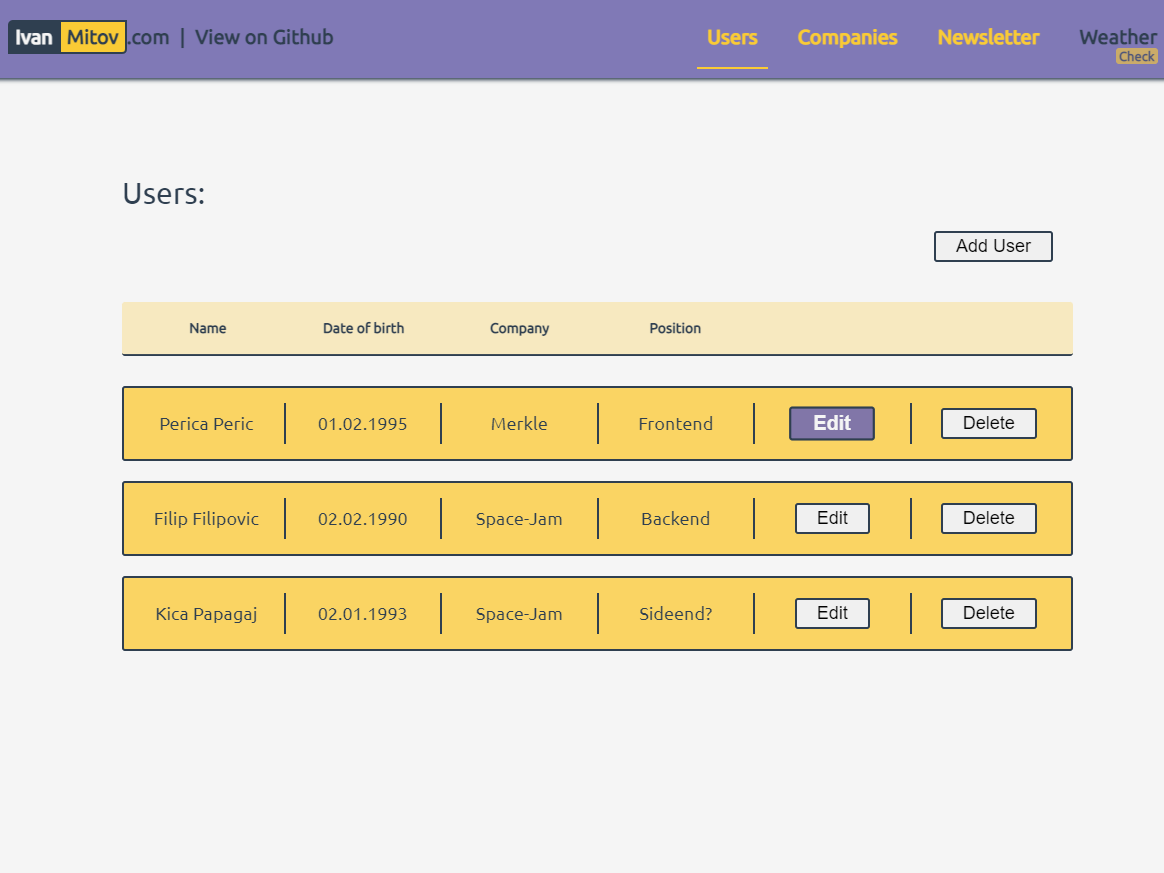
Task: Open the View on Github link
Action: (x=264, y=38)
